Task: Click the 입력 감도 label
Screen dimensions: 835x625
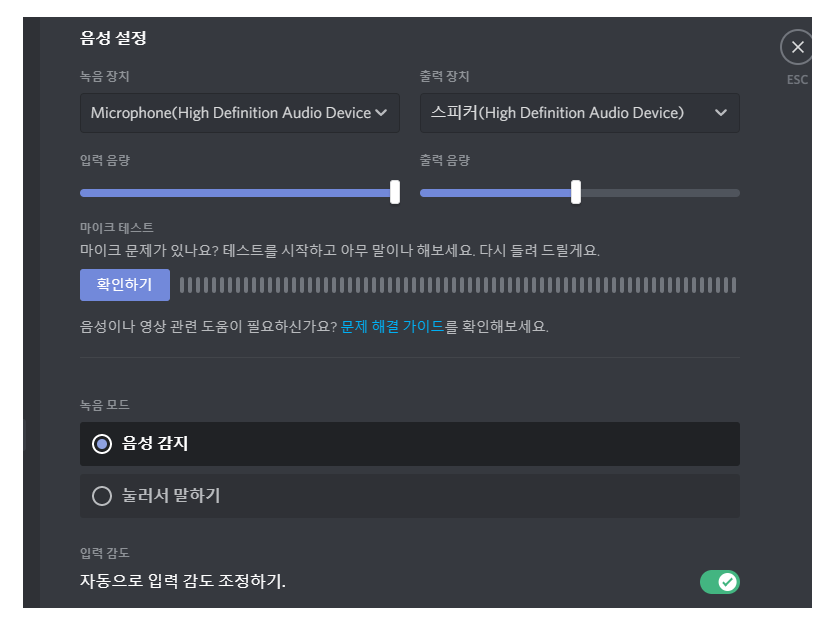Action: (x=105, y=553)
